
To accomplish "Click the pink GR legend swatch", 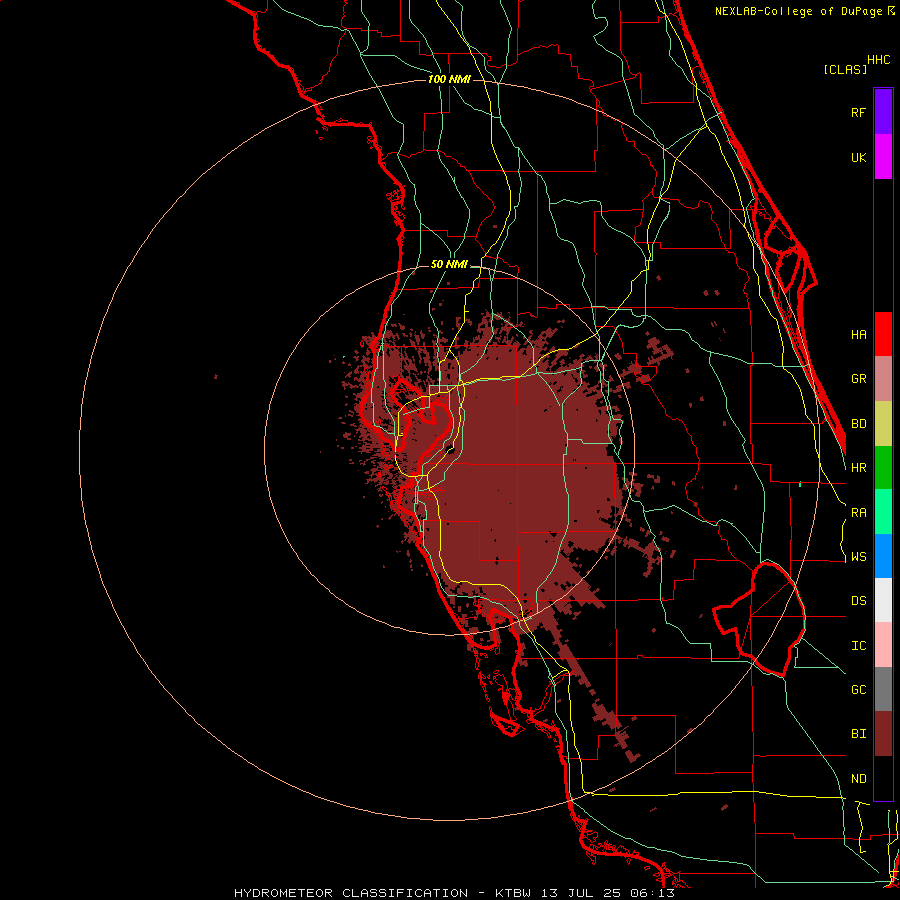I will pyautogui.click(x=883, y=378).
